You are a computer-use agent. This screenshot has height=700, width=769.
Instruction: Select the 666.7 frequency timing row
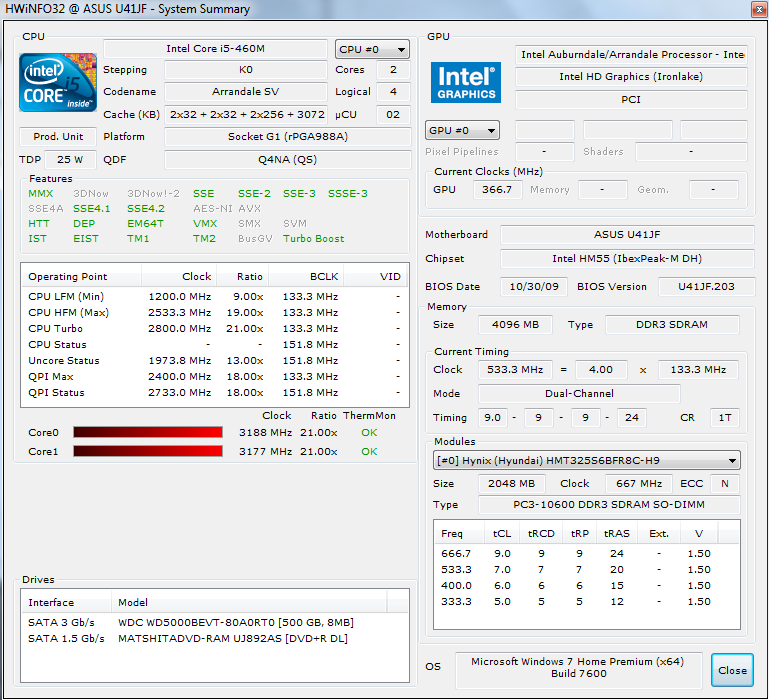click(587, 553)
